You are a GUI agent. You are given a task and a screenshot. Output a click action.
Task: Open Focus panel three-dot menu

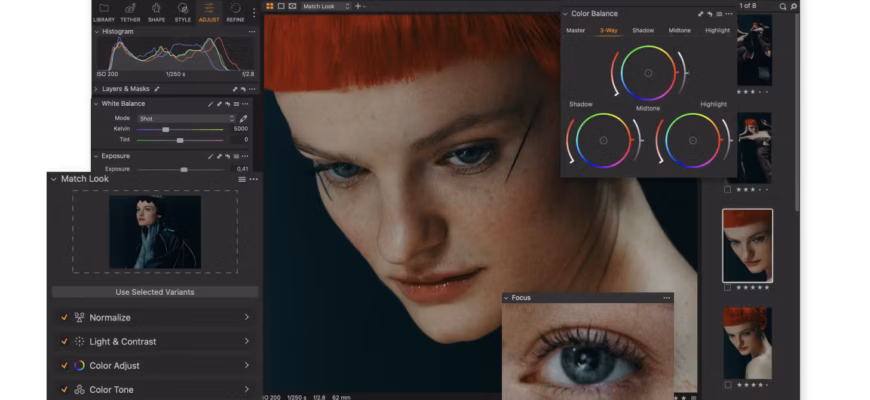click(666, 298)
